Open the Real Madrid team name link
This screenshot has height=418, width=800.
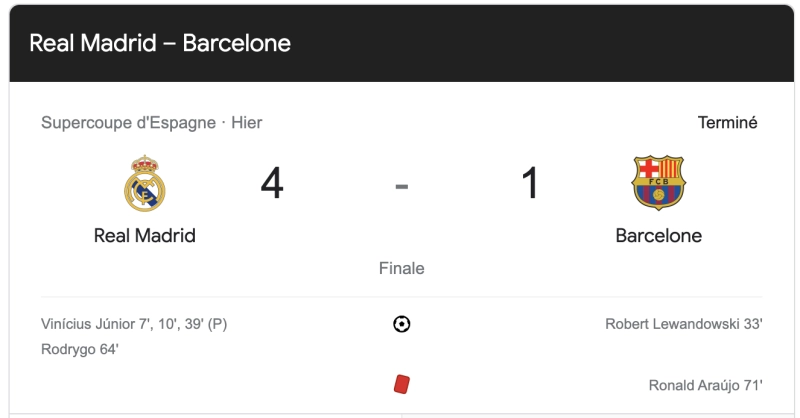(x=145, y=236)
